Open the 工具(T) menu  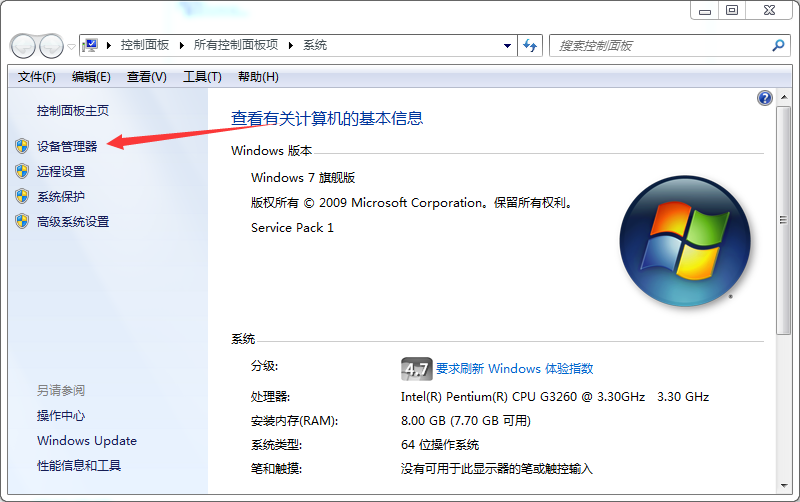(x=202, y=77)
